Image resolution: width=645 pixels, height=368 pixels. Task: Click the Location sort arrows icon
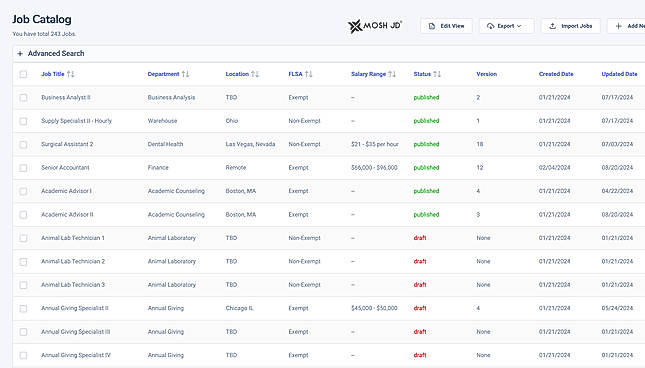(x=255, y=74)
